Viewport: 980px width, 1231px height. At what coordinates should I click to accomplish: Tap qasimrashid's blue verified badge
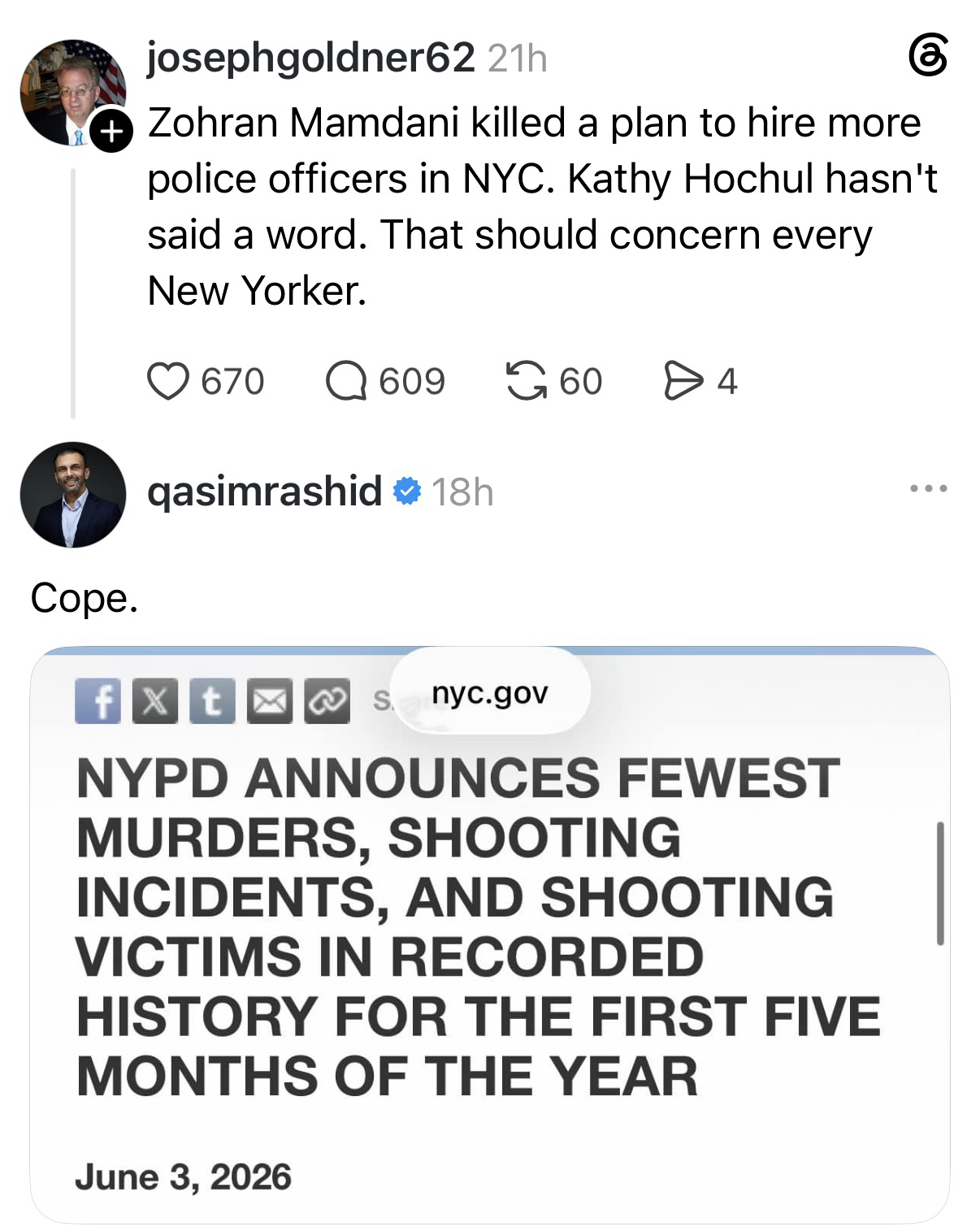pyautogui.click(x=407, y=490)
